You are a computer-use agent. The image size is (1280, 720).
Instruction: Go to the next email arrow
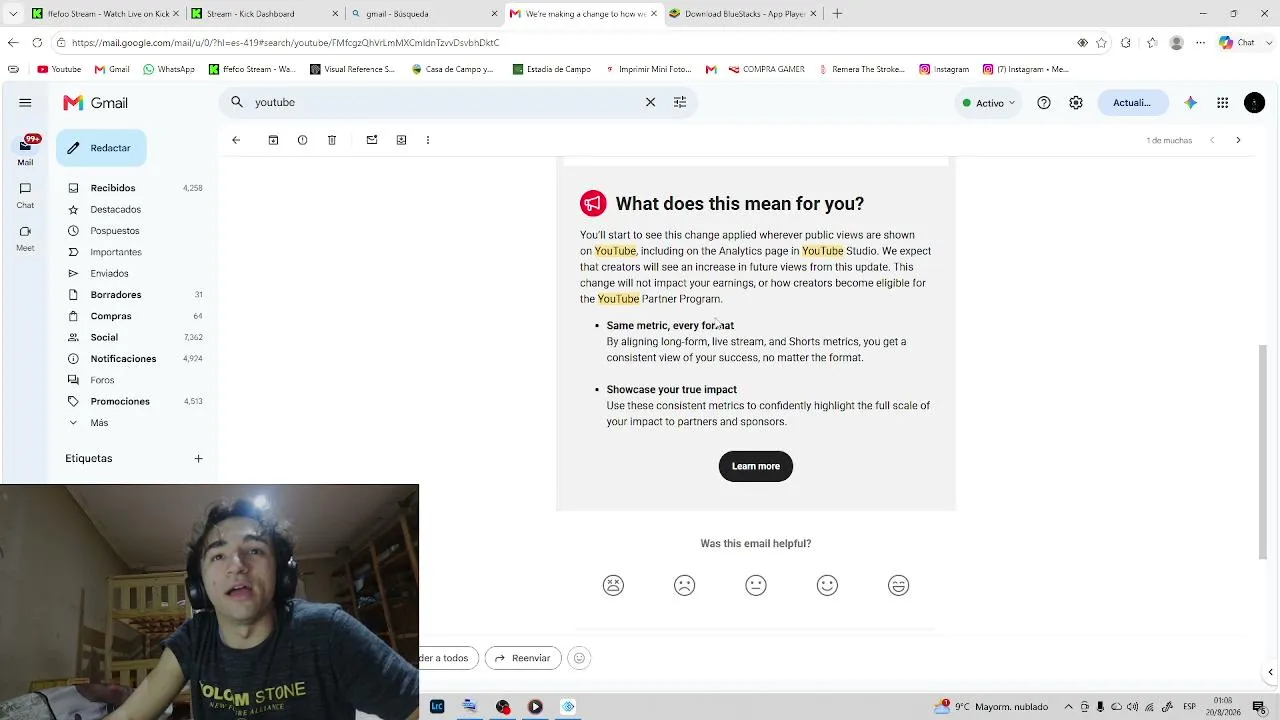[1238, 140]
